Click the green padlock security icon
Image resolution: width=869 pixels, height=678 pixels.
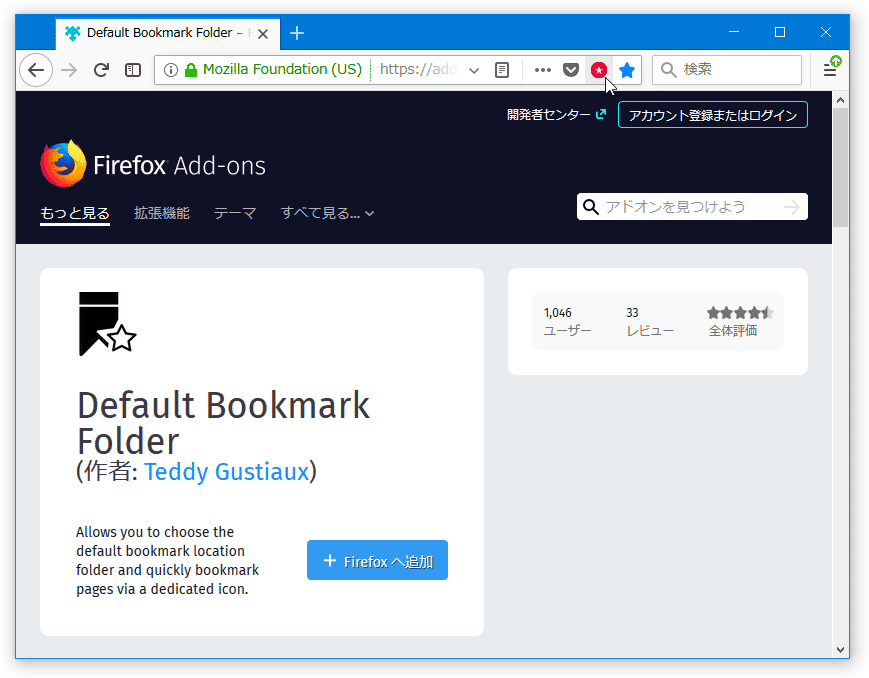(x=191, y=70)
